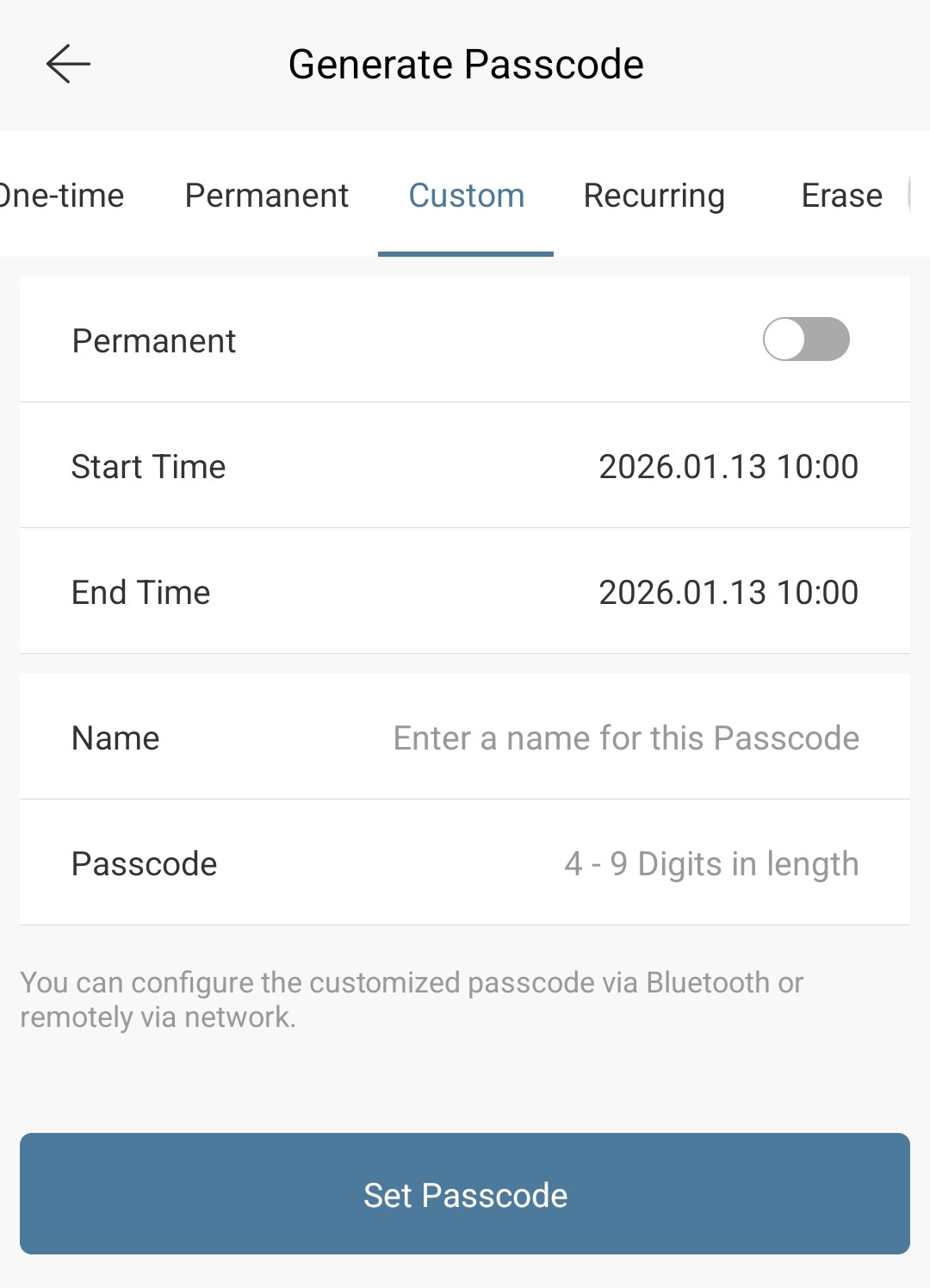Open the Permanent passcode tab

(x=267, y=196)
